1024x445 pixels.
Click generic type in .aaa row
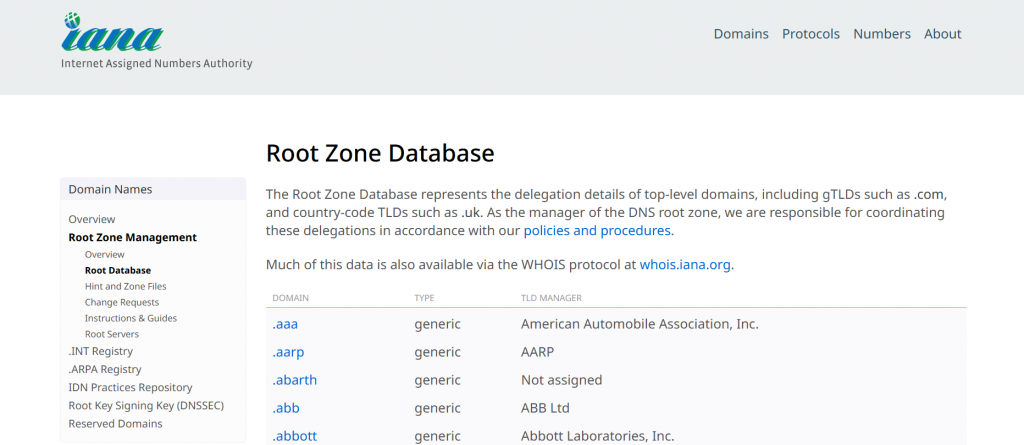[x=438, y=324]
